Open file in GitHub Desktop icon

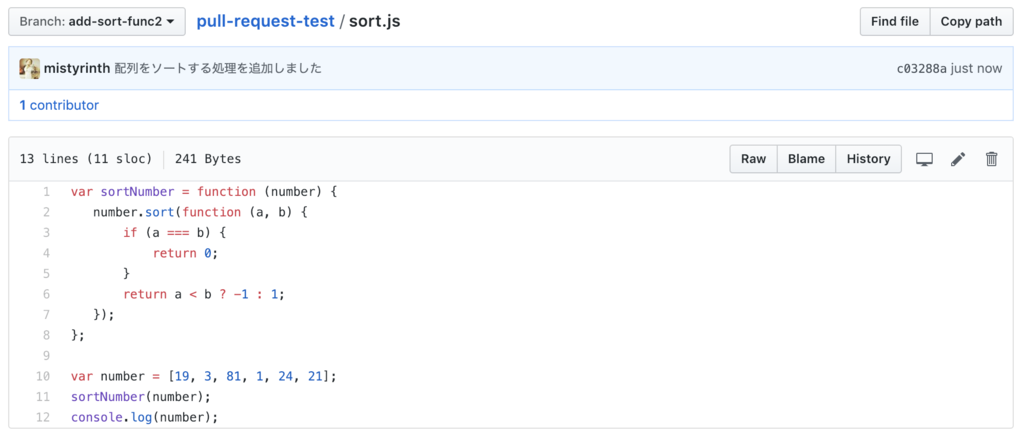[925, 159]
